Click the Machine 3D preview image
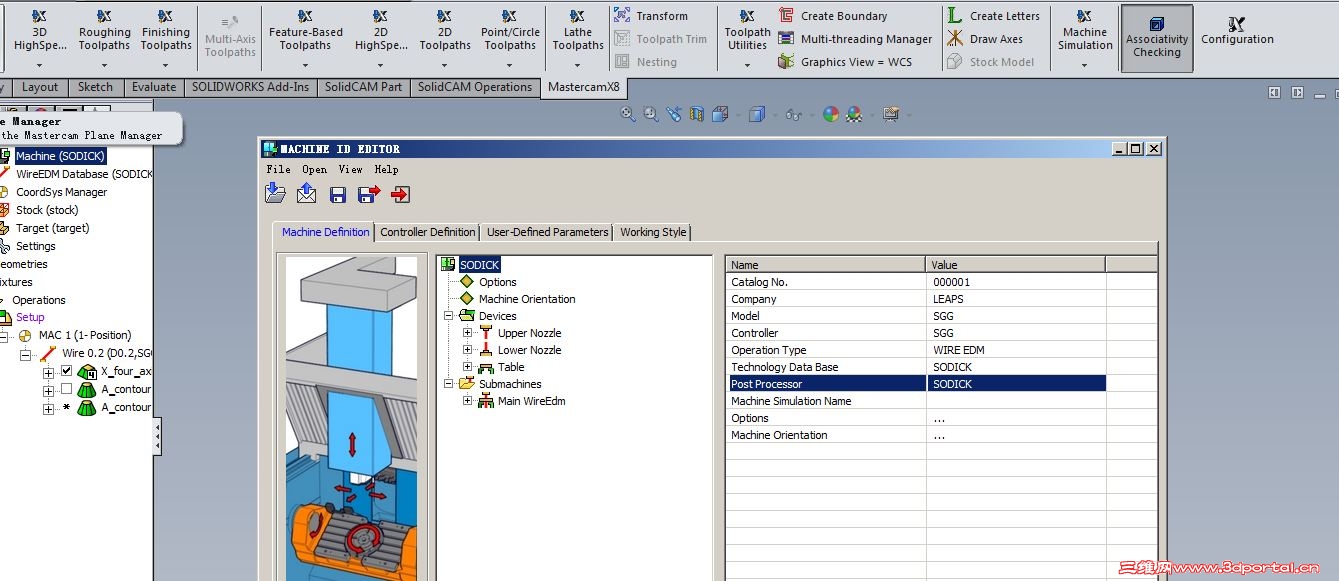Screen dimensions: 1339x581 pyautogui.click(x=352, y=419)
